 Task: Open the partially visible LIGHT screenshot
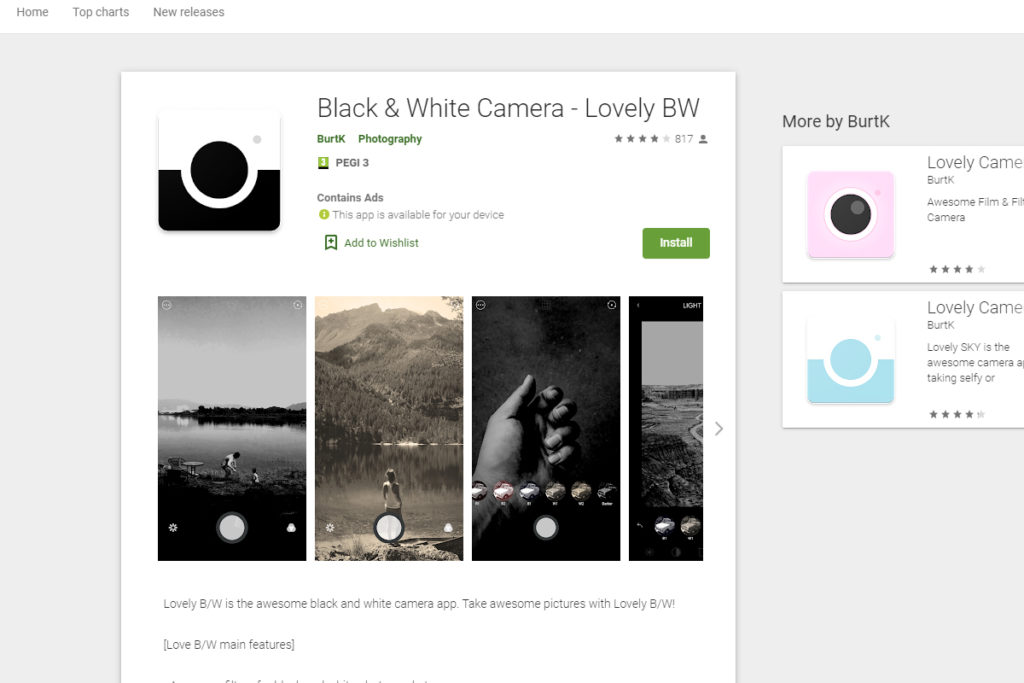click(666, 428)
